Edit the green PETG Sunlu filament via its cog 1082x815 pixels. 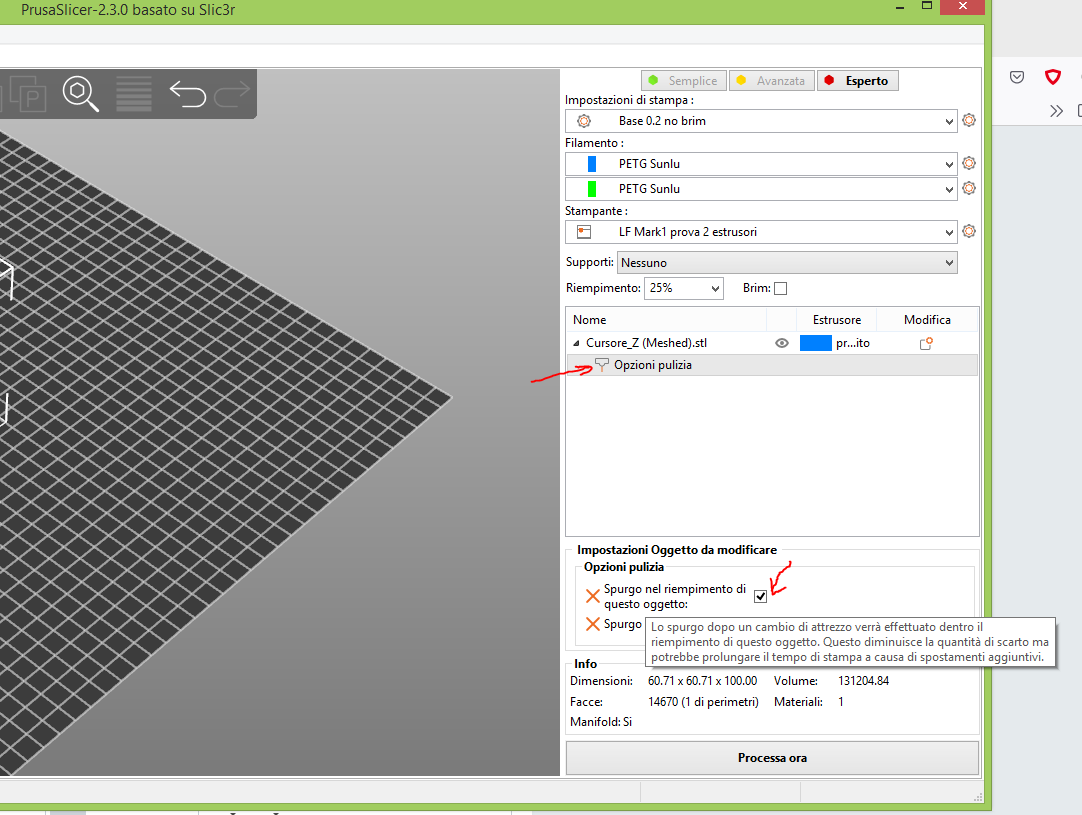tap(969, 188)
